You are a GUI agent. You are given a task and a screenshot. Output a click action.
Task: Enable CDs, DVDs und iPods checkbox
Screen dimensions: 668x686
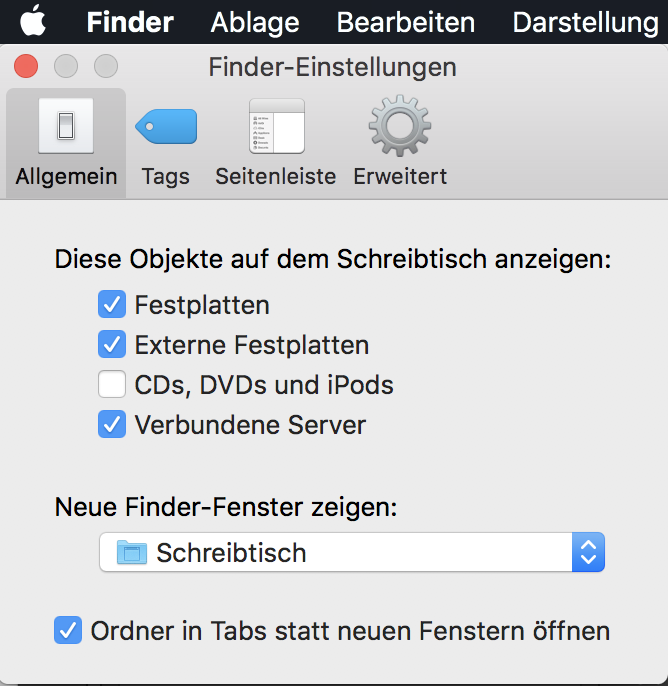point(112,384)
